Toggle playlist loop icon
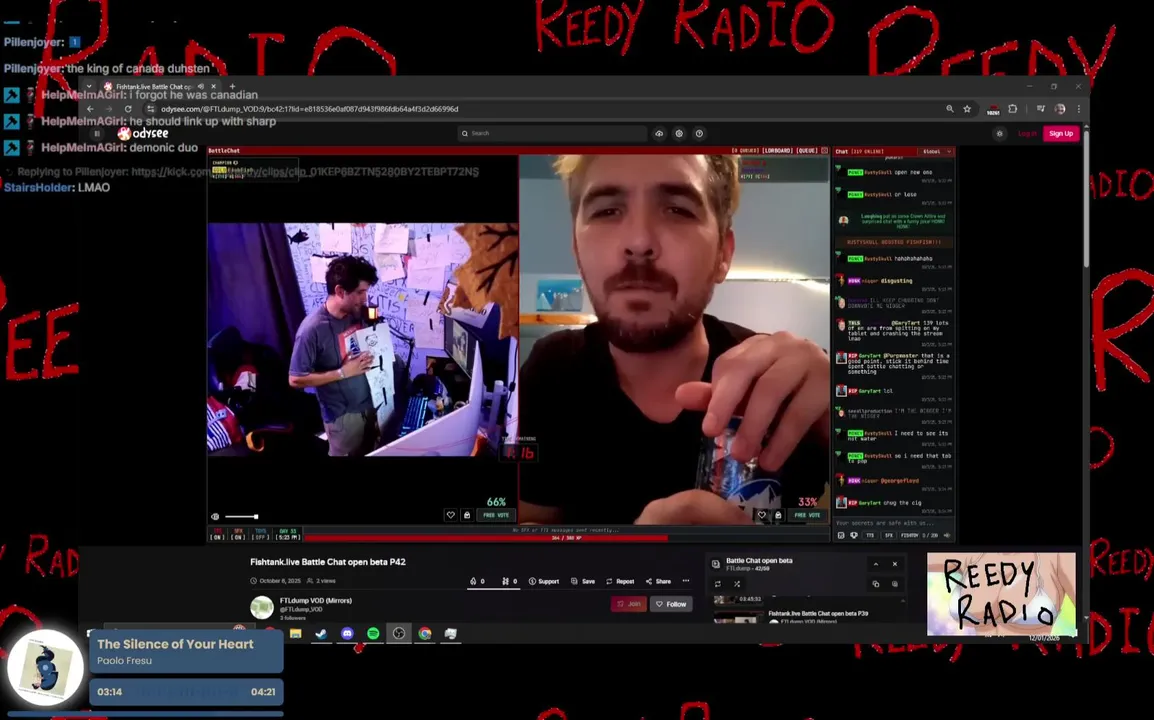1154x720 pixels. pos(718,584)
